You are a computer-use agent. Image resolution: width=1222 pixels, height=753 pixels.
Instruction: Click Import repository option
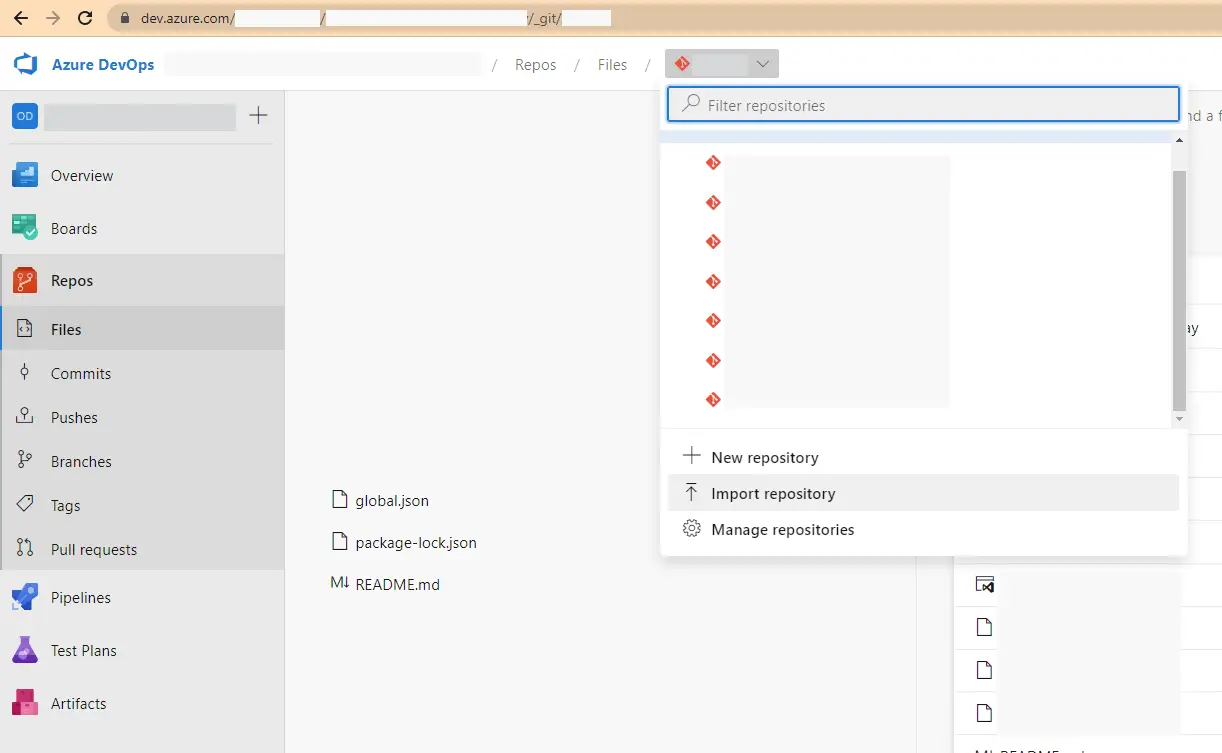pos(772,494)
